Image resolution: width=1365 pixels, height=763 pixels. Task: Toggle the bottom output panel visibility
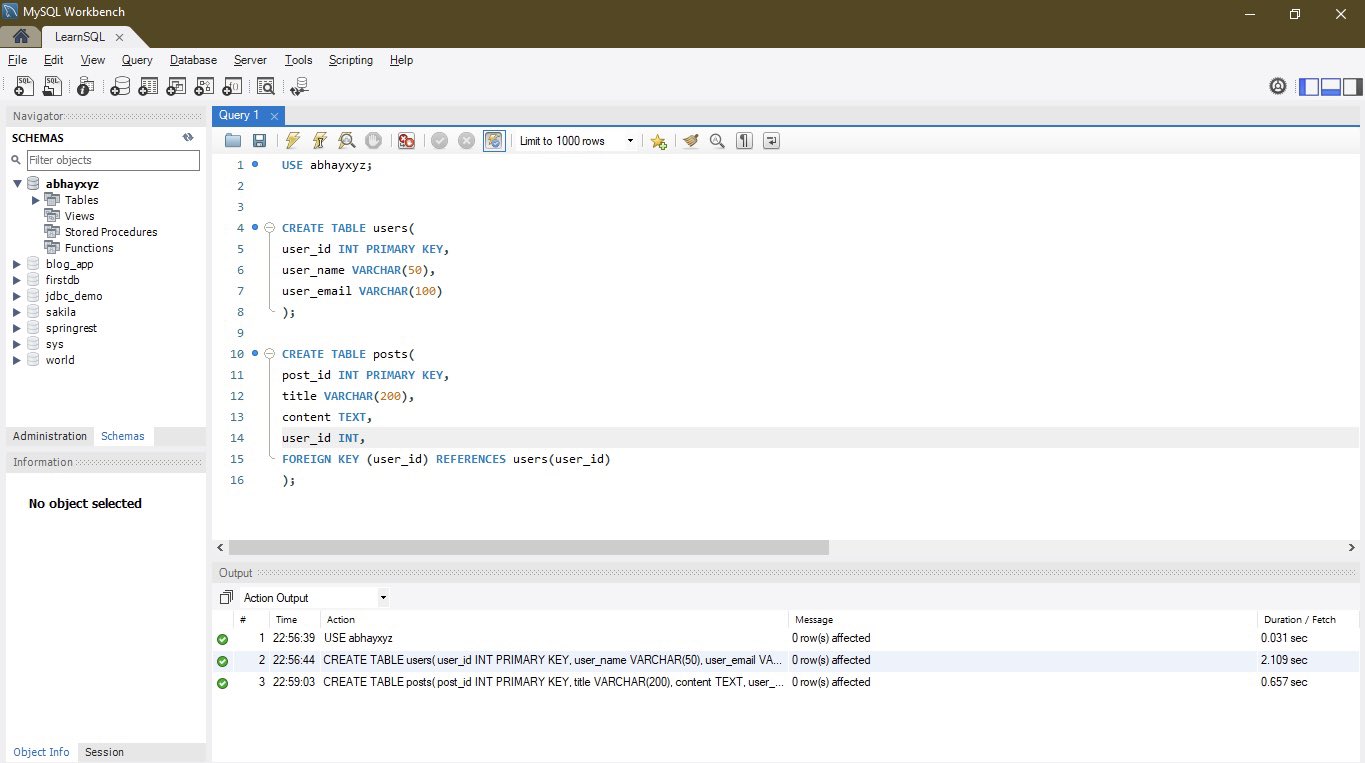tap(1330, 87)
